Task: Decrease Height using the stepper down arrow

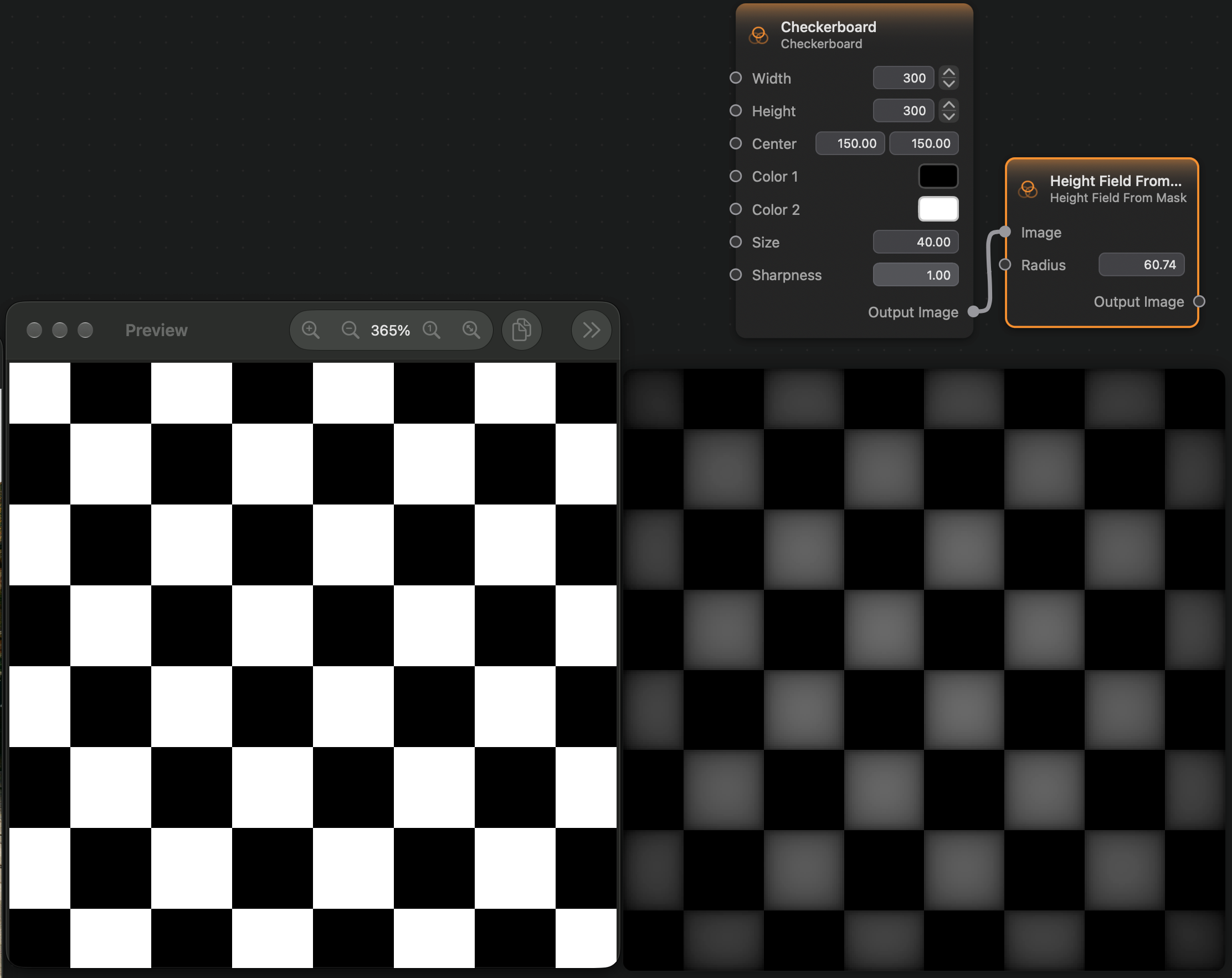Action: coord(948,116)
